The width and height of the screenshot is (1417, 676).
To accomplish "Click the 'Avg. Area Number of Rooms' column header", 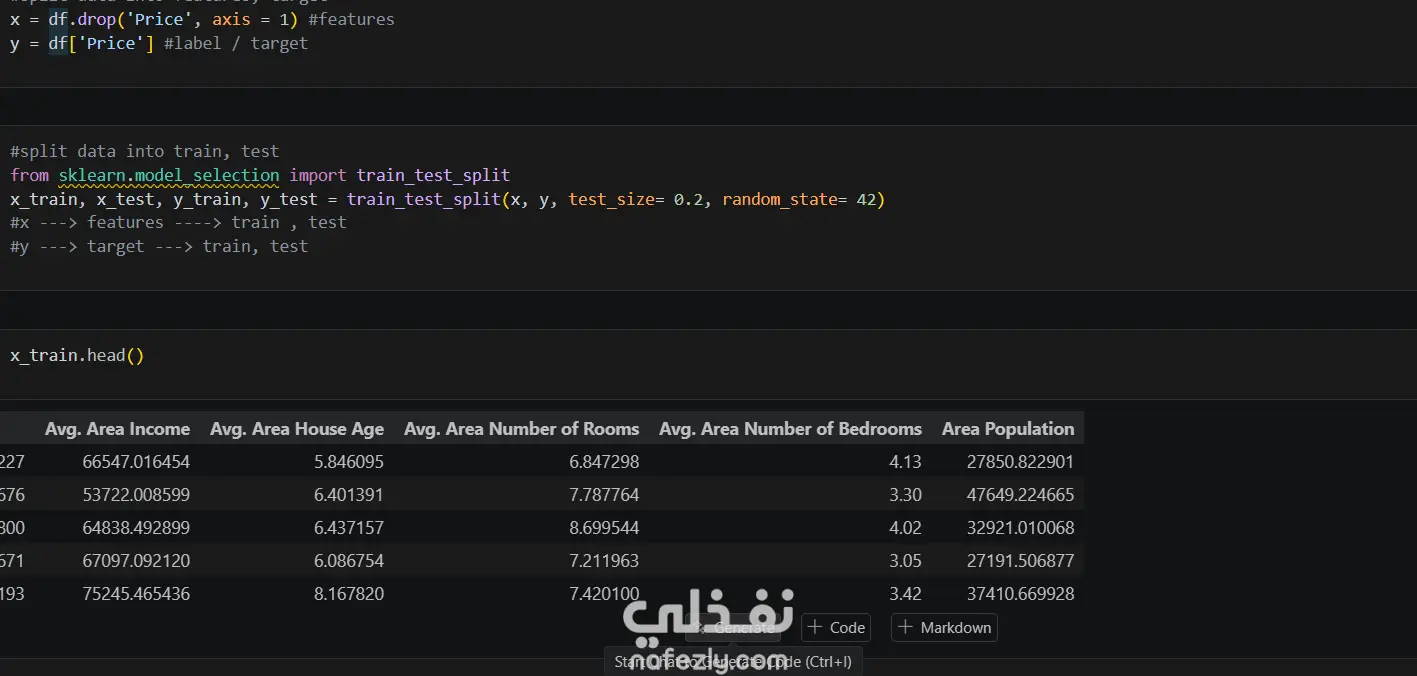I will pyautogui.click(x=521, y=429).
